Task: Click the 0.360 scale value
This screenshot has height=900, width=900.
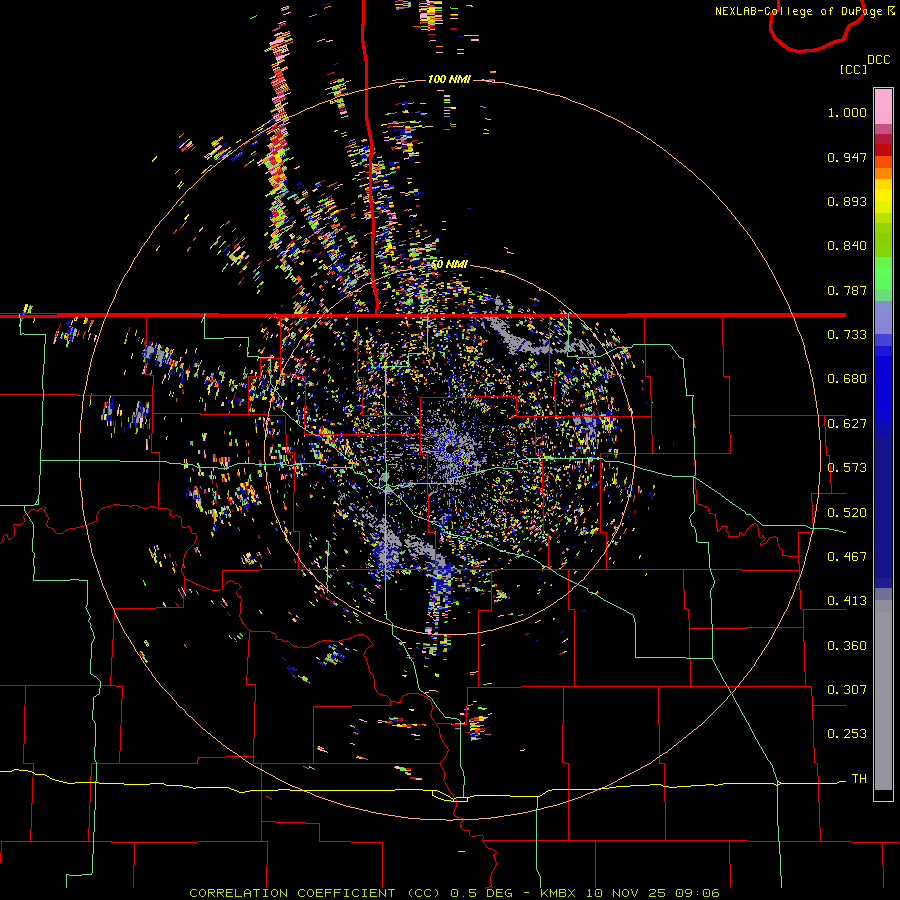Action: click(847, 646)
